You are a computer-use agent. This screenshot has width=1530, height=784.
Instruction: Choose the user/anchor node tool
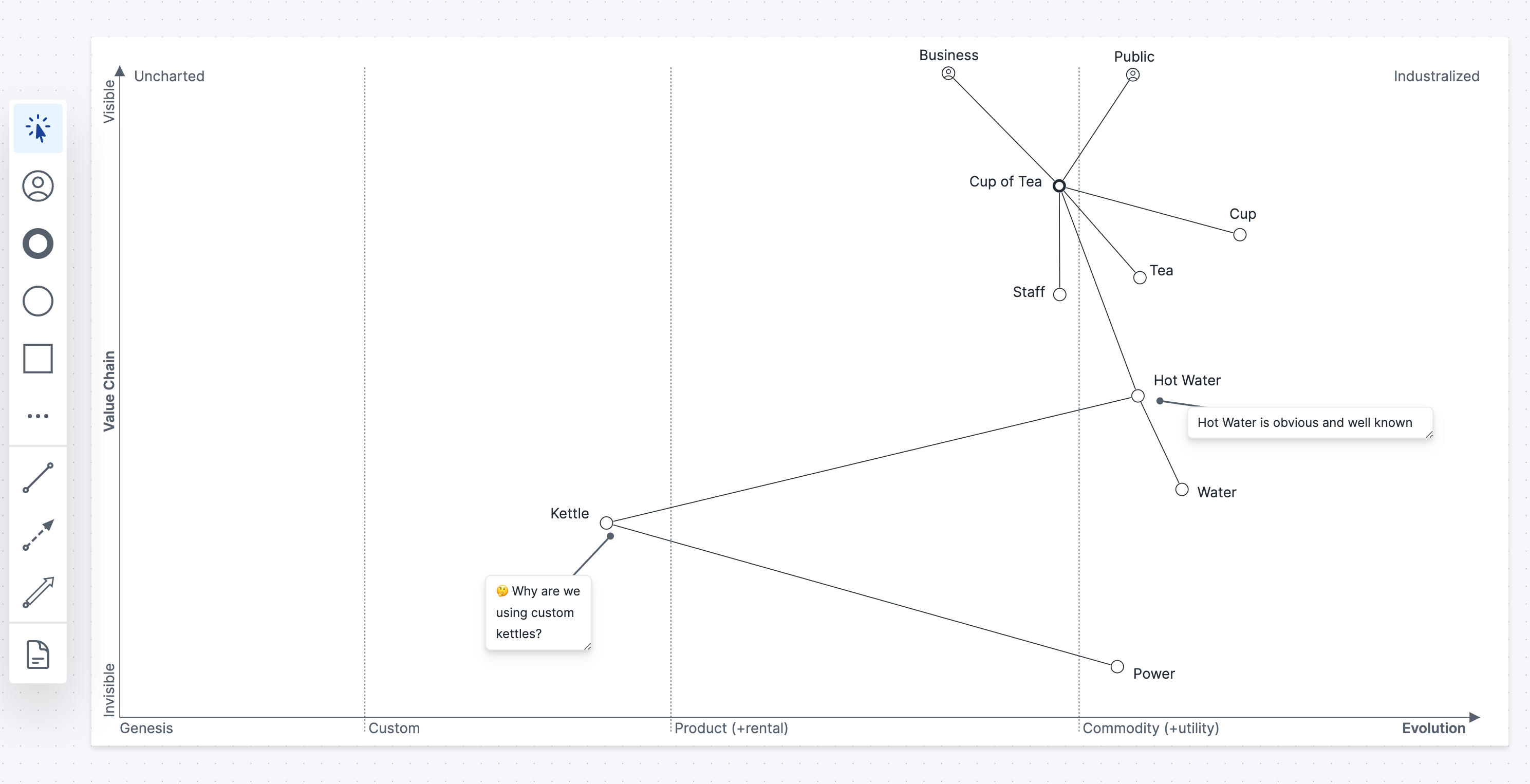click(x=38, y=186)
